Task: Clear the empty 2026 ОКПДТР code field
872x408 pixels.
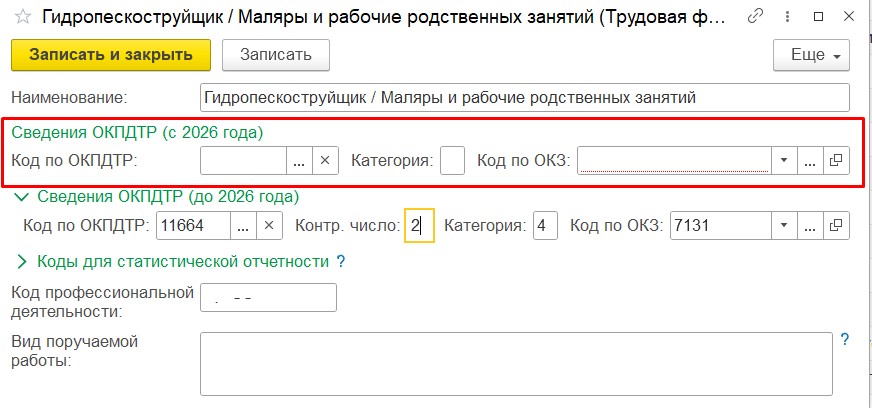Action: click(x=326, y=160)
